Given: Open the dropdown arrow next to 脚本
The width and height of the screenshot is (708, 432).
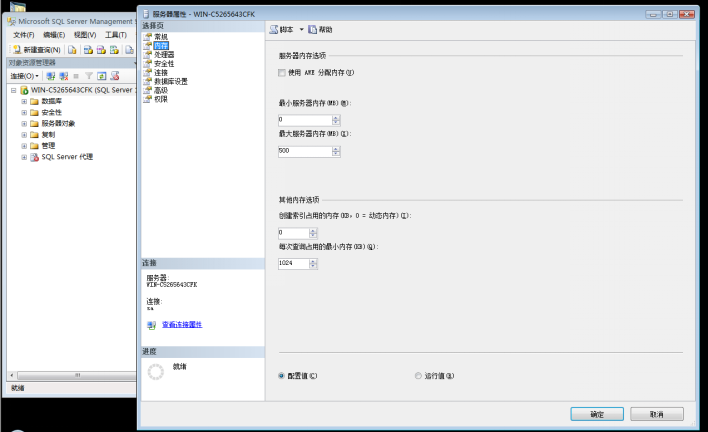Looking at the screenshot, I should pyautogui.click(x=302, y=29).
